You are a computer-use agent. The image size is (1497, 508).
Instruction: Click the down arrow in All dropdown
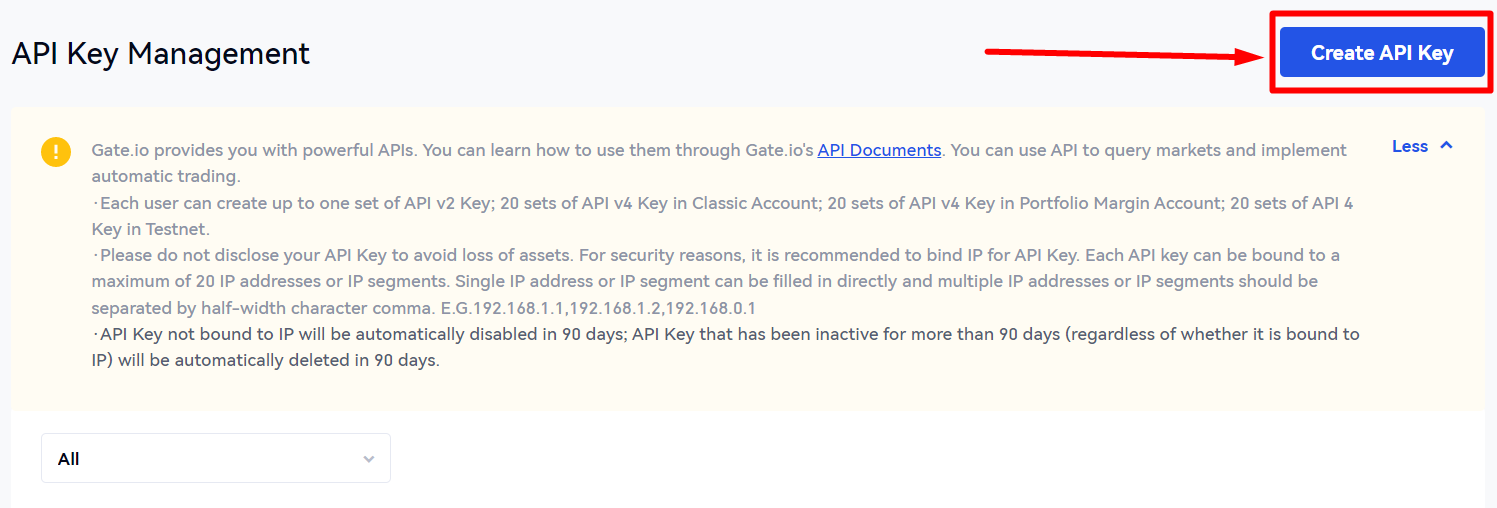click(x=369, y=459)
